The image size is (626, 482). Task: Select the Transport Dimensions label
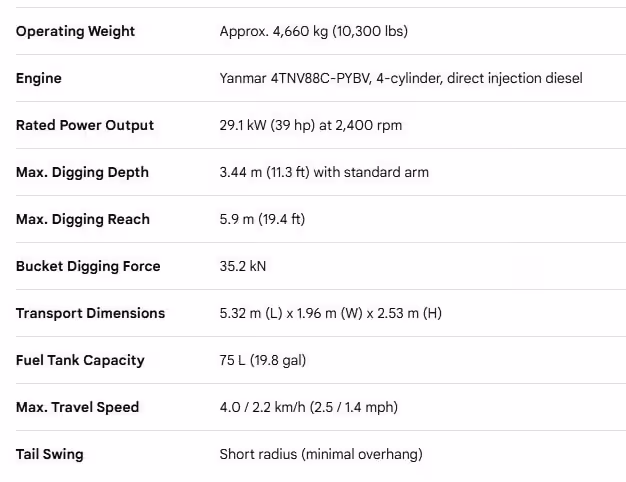90,313
